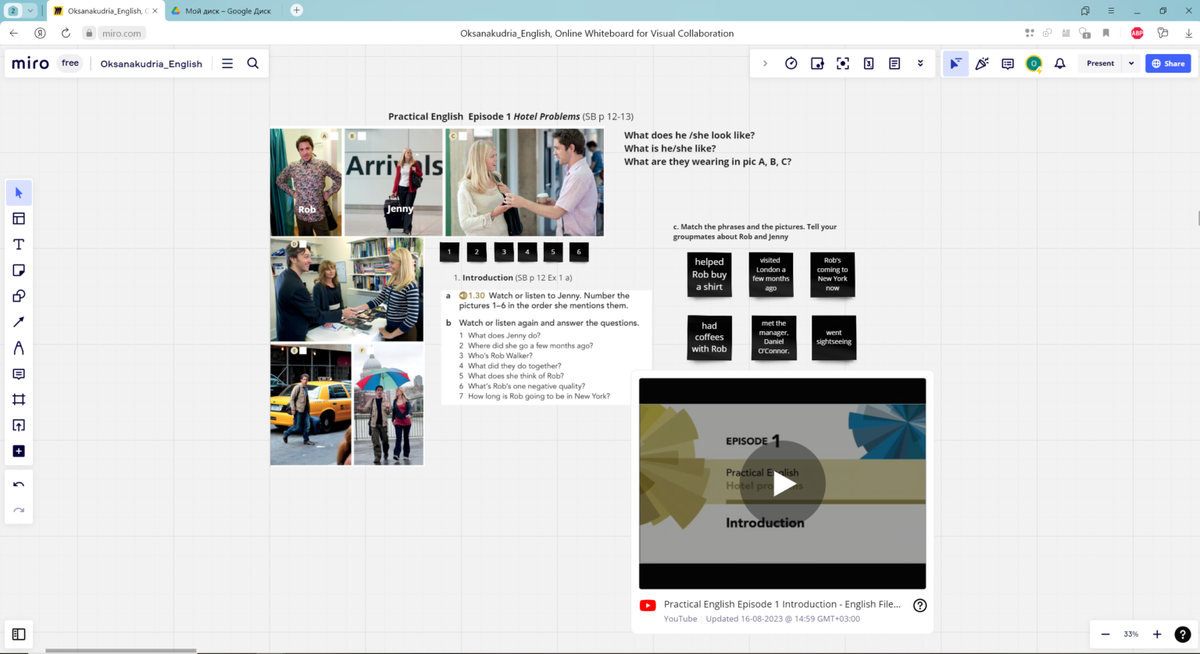Go back in the browser
Viewport: 1200px width, 654px height.
[14, 33]
